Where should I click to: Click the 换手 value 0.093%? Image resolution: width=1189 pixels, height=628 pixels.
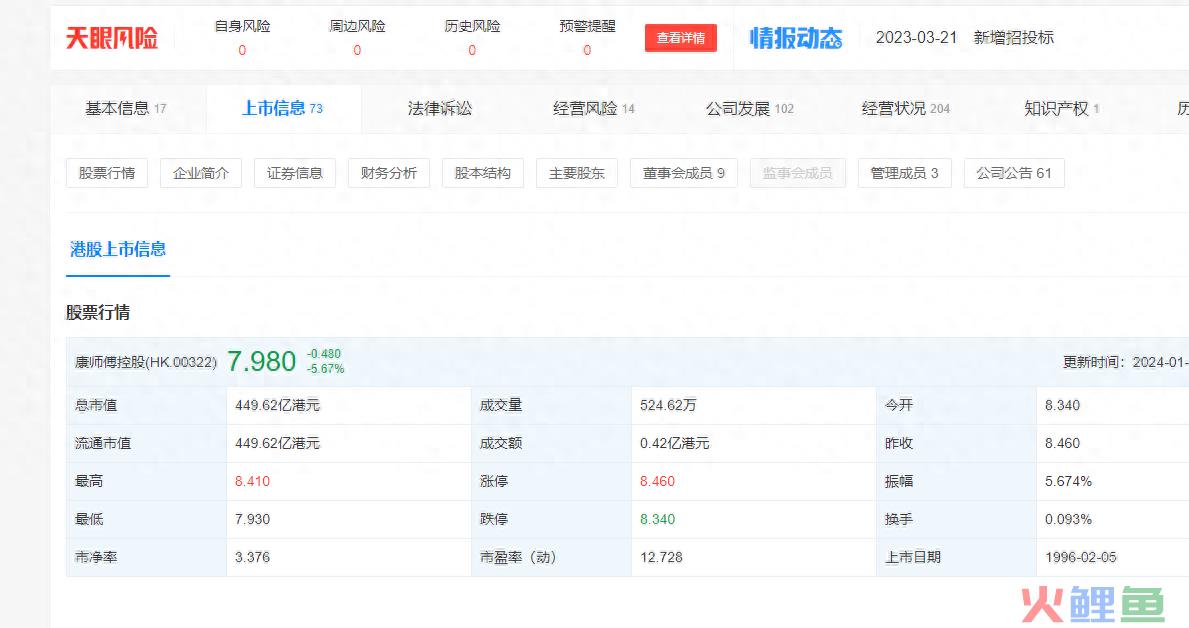(1068, 520)
